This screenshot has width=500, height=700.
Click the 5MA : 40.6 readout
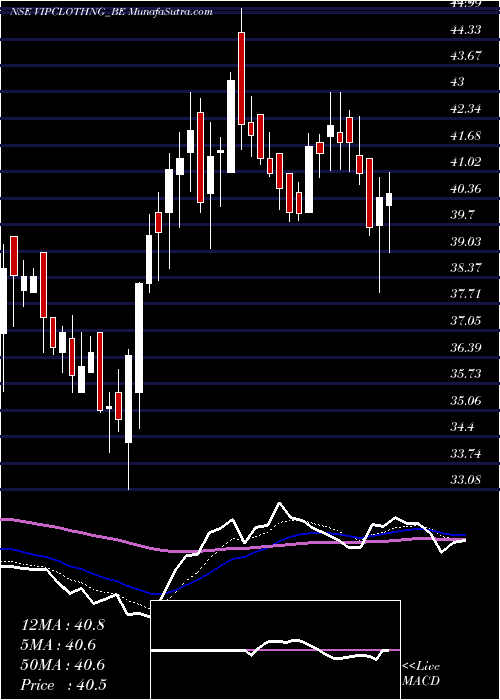(x=59, y=645)
